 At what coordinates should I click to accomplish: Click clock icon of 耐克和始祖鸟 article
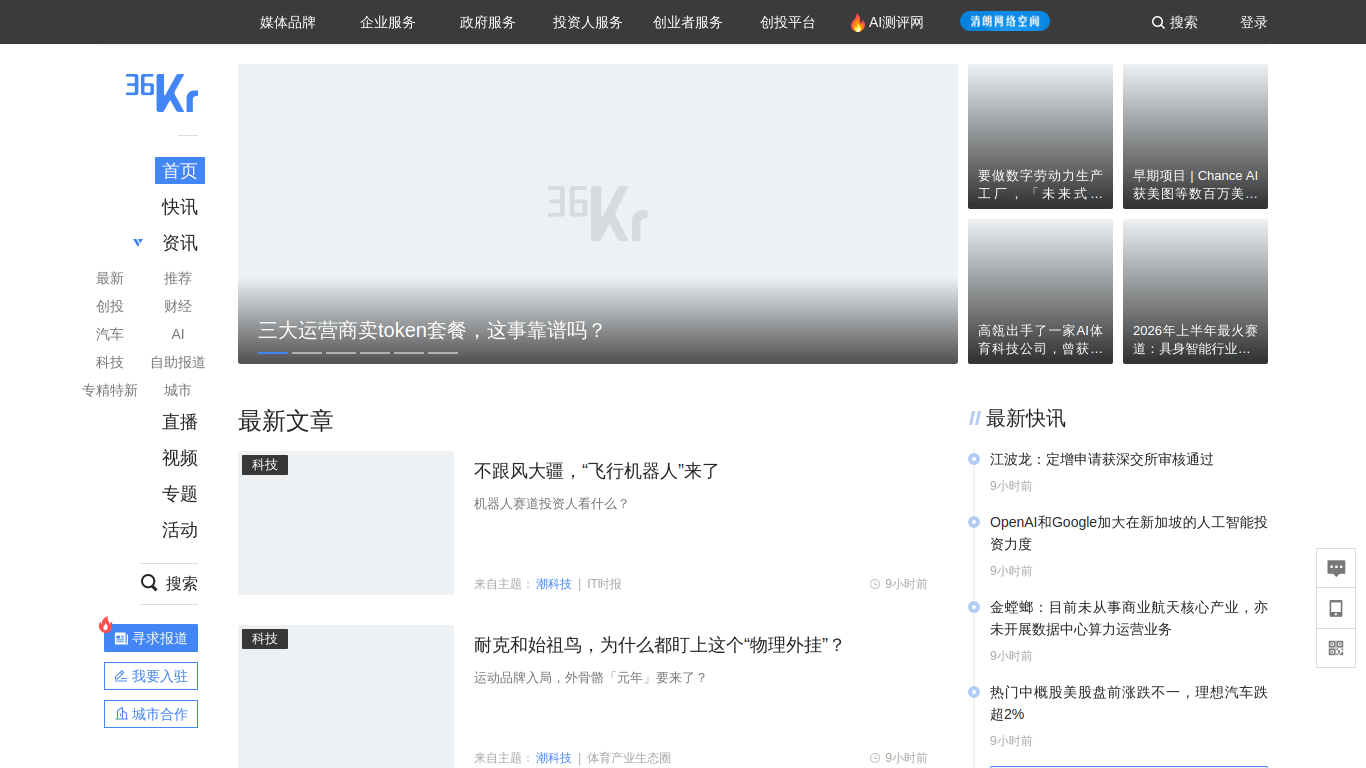(875, 758)
